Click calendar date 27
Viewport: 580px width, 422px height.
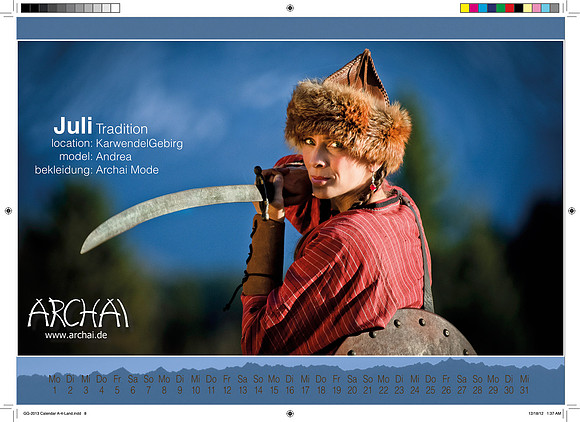(x=462, y=390)
